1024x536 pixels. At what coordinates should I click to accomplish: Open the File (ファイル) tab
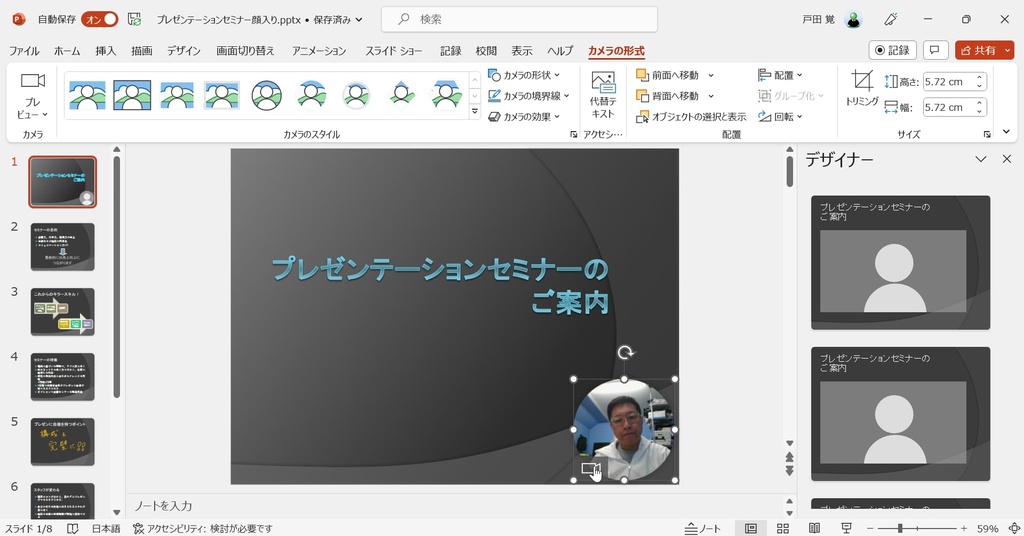point(24,51)
